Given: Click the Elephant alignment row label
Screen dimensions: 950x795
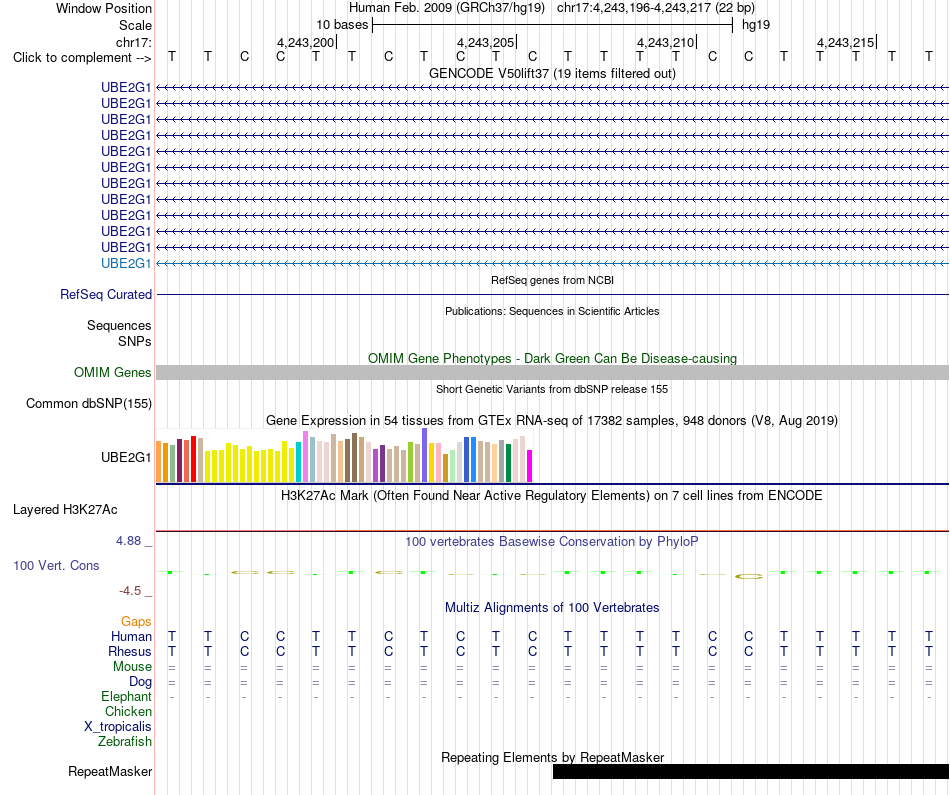Looking at the screenshot, I should [x=126, y=697].
